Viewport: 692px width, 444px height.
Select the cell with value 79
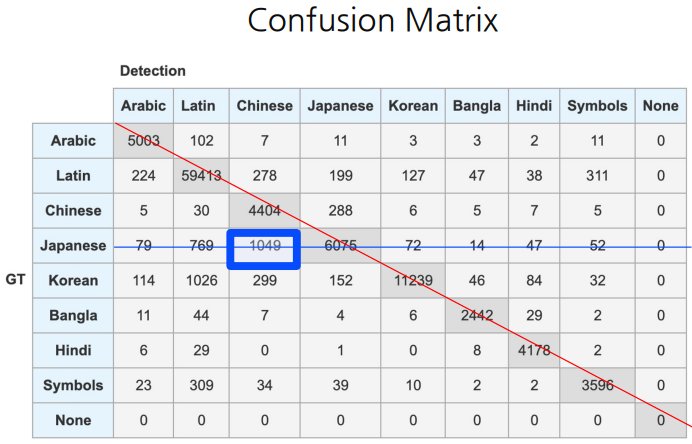(143, 245)
